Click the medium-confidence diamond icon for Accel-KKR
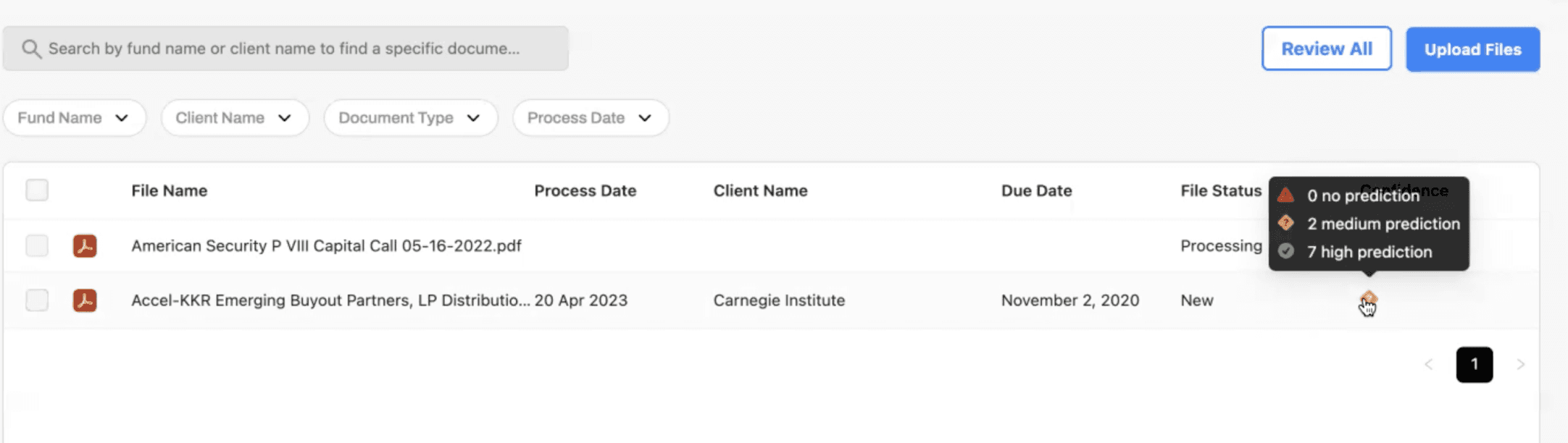This screenshot has width=1568, height=443. [1368, 299]
